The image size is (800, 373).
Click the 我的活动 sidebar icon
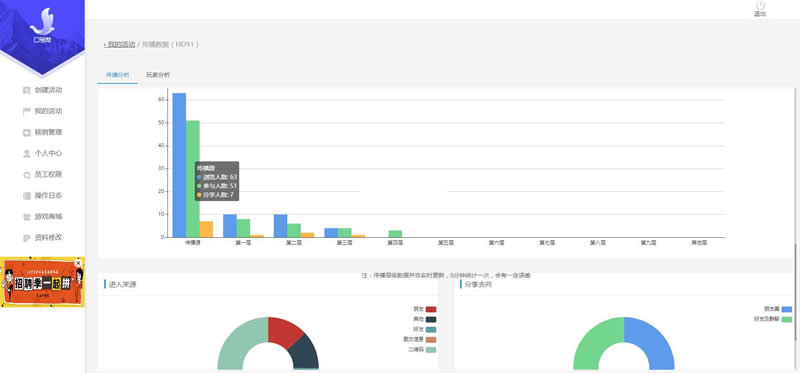(x=27, y=111)
